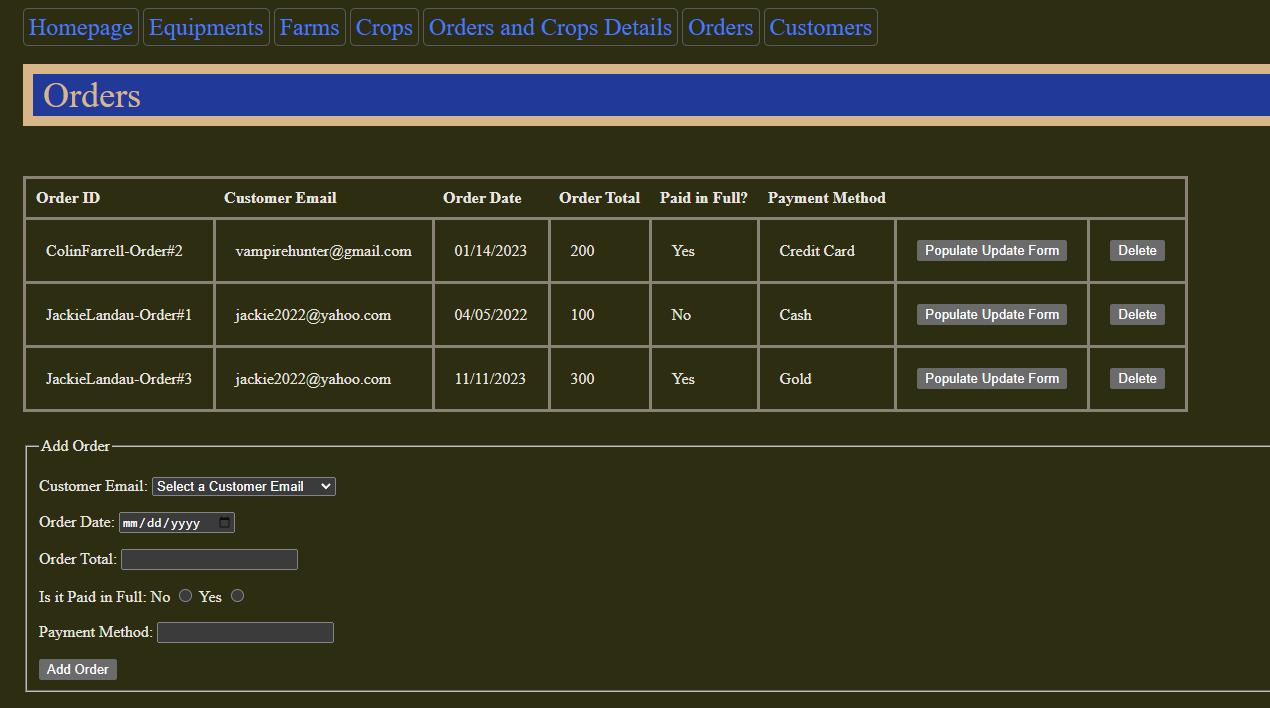Viewport: 1270px width, 708px height.
Task: Populate update form for JackieLandau-Order#3
Action: (x=991, y=378)
